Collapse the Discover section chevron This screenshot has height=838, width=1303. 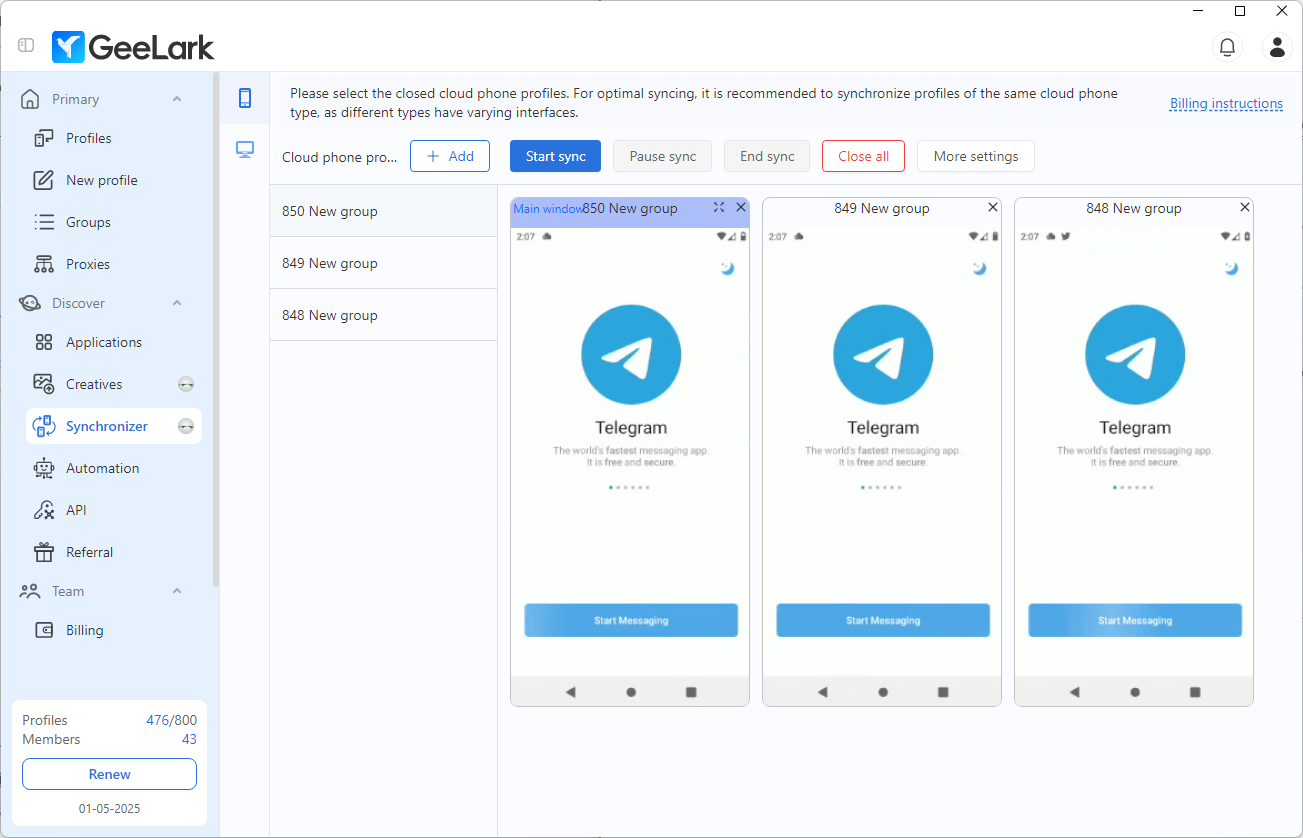pyautogui.click(x=177, y=303)
